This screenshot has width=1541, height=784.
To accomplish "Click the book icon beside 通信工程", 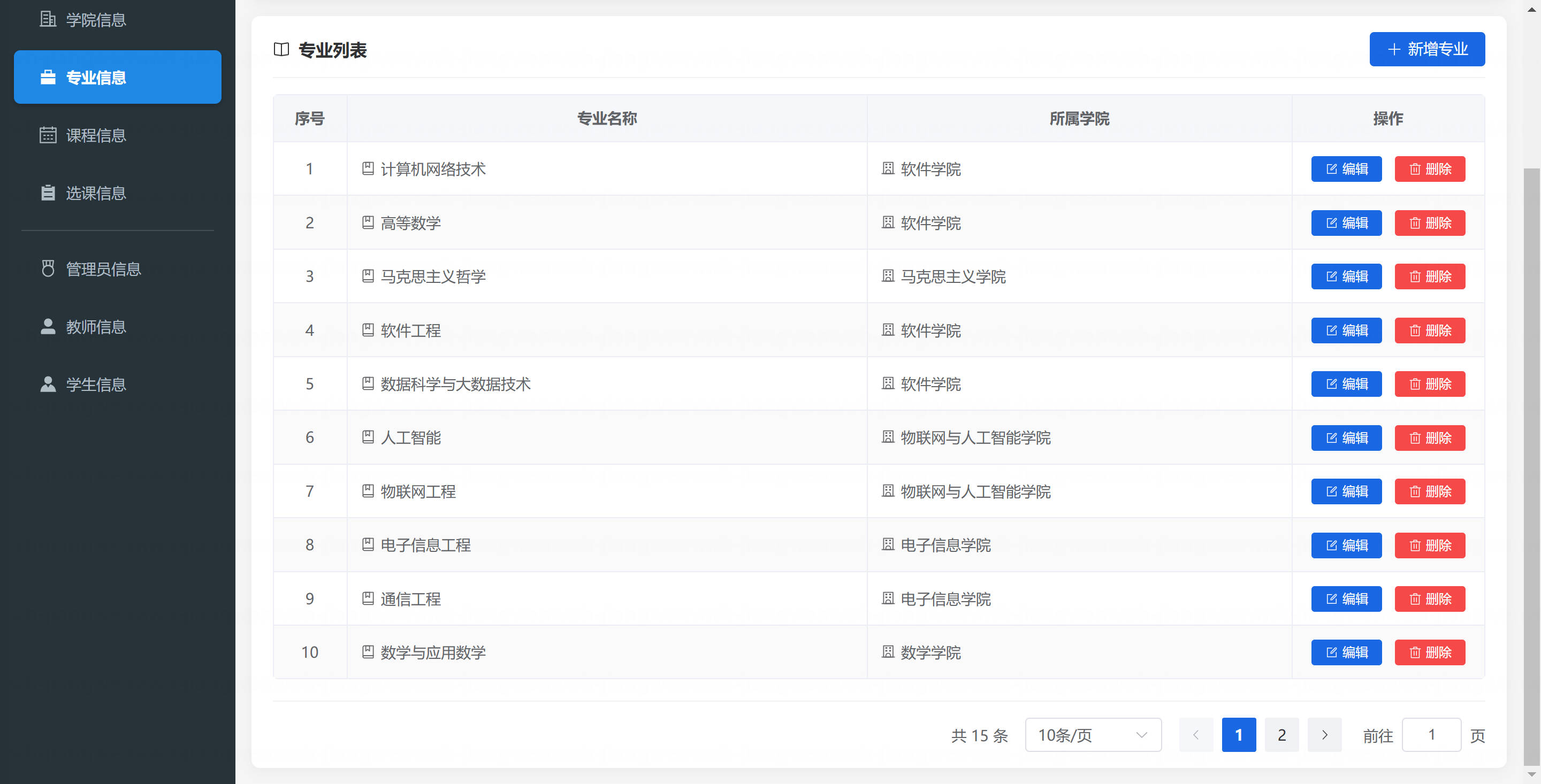I will click(368, 598).
